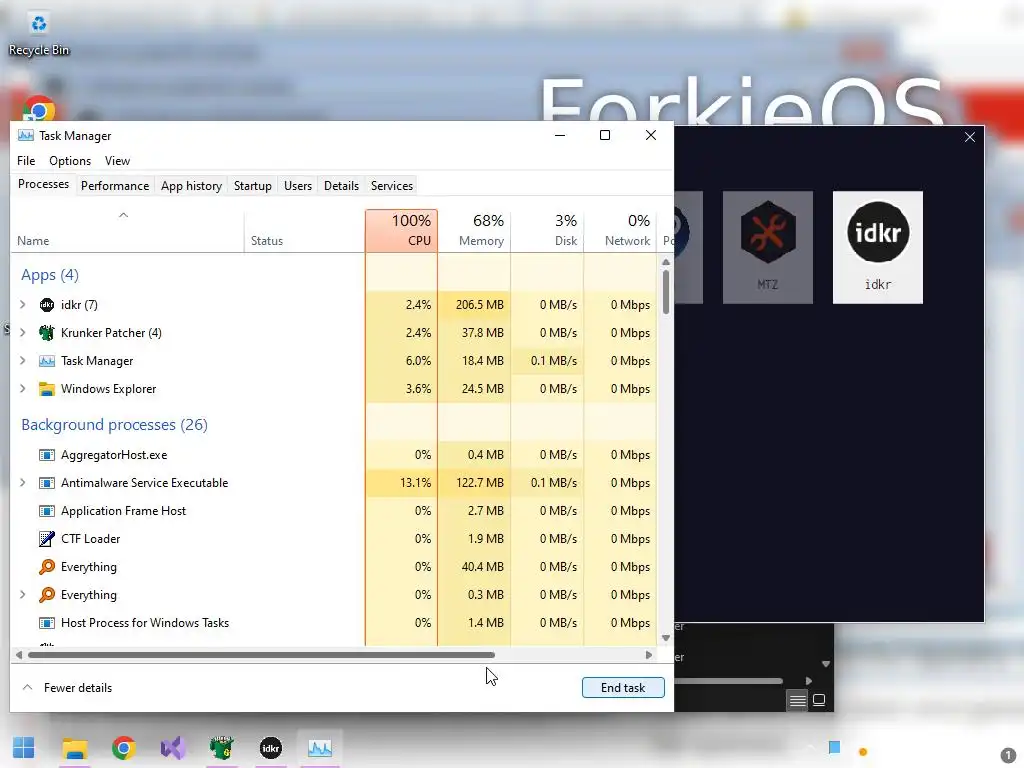Click the Apps (4) group heading
The width and height of the screenshot is (1024, 768).
(x=50, y=275)
